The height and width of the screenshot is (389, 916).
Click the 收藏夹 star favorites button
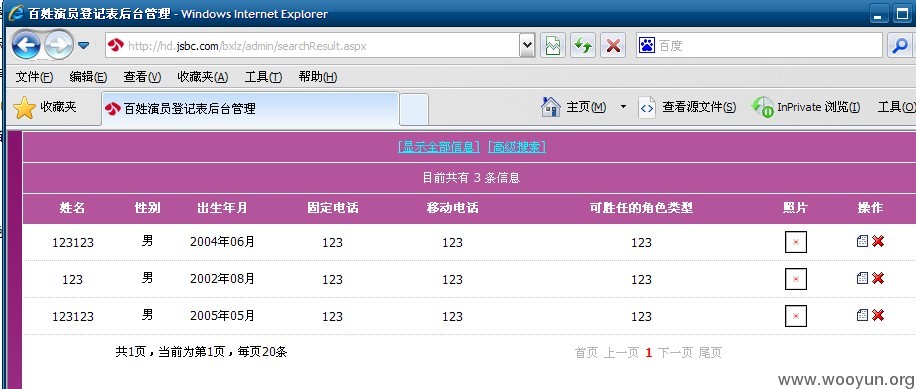tap(45, 107)
